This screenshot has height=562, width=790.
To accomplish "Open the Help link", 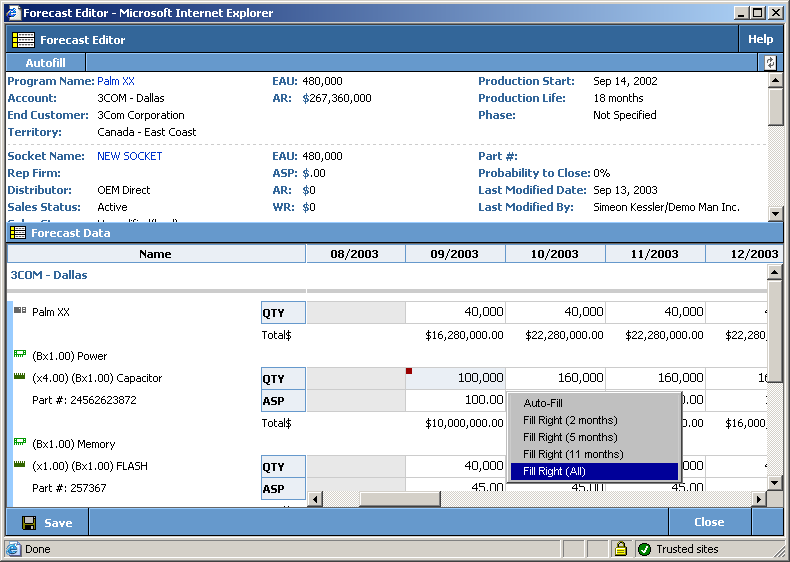I will (760, 39).
